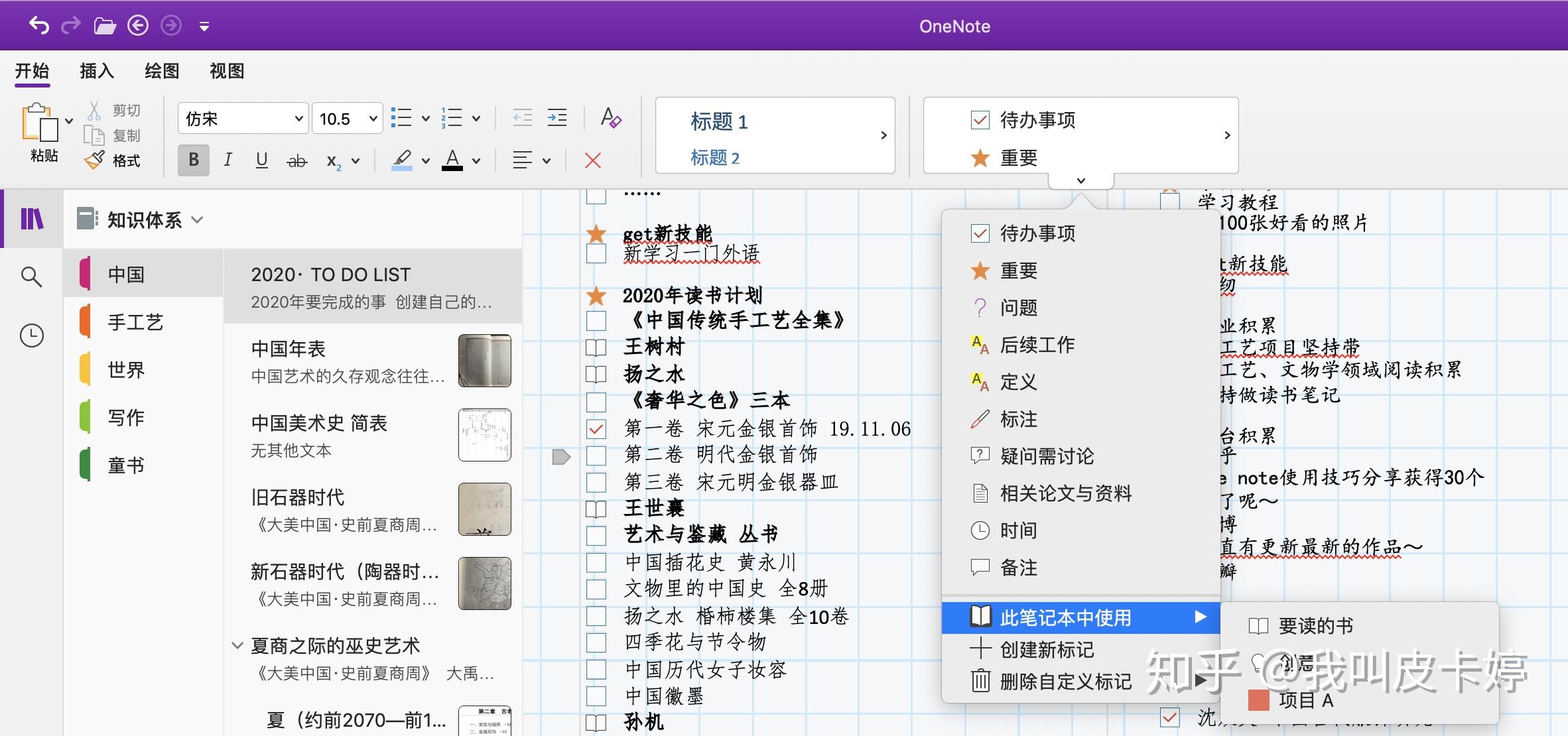Decrease indent of the paragraph
Image resolution: width=1568 pixels, height=736 pixels.
coord(523,118)
